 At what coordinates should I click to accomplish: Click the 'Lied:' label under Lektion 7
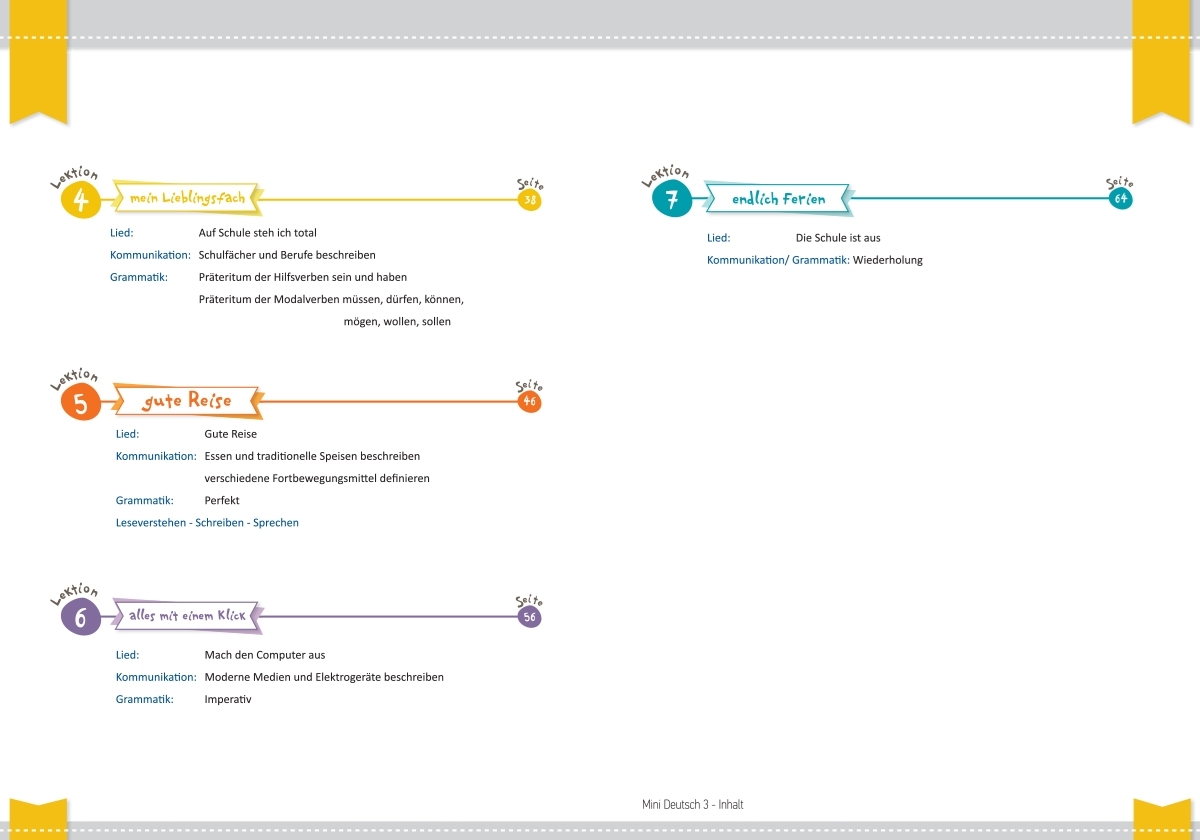pyautogui.click(x=718, y=238)
